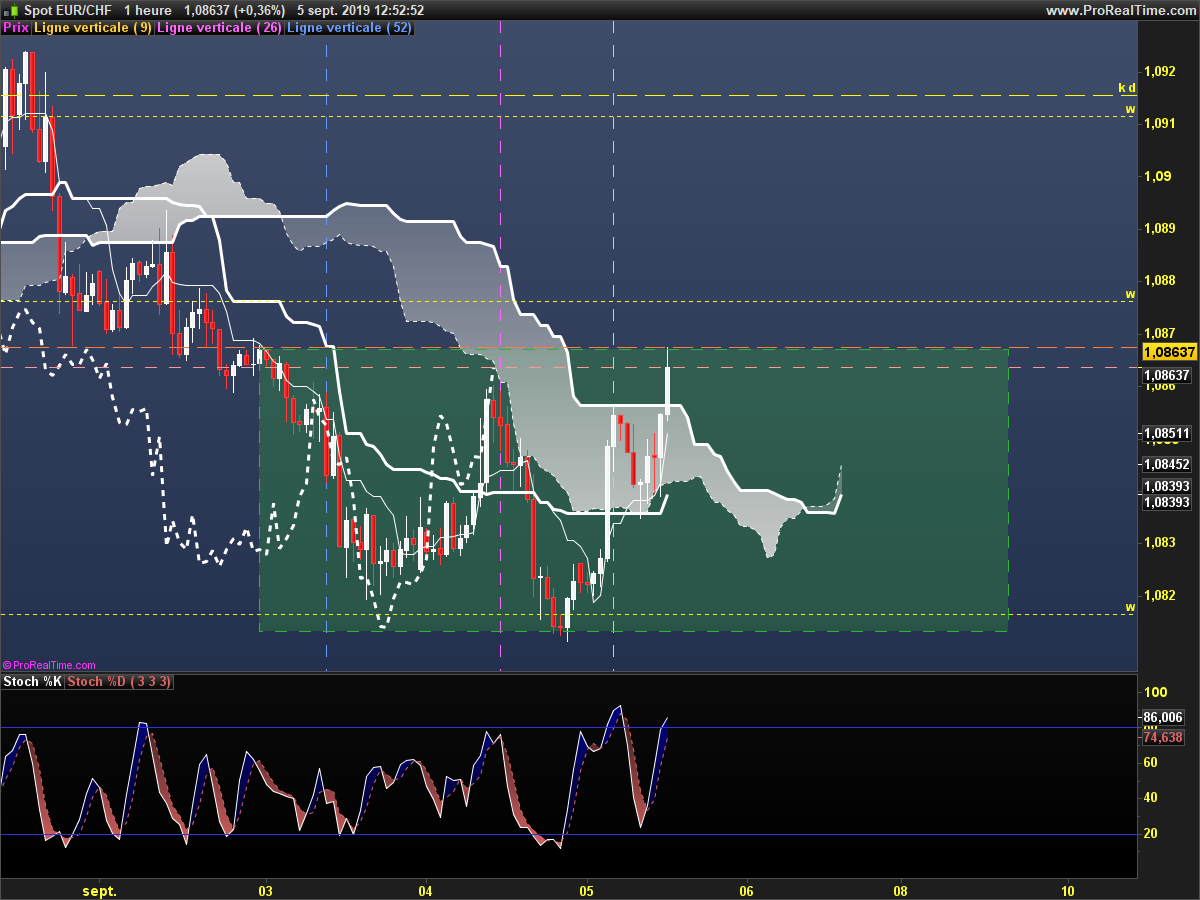The image size is (1200, 900).
Task: Click the 1,082 price axis label
Action: click(x=1160, y=595)
